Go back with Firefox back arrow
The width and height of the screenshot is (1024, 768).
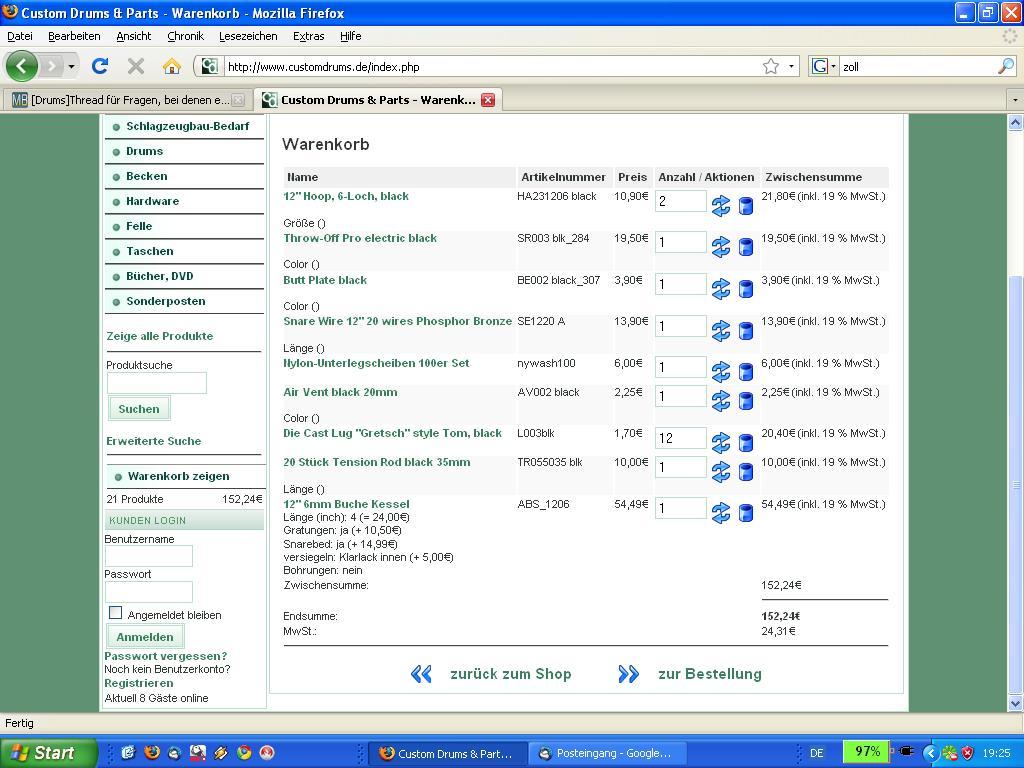point(22,66)
